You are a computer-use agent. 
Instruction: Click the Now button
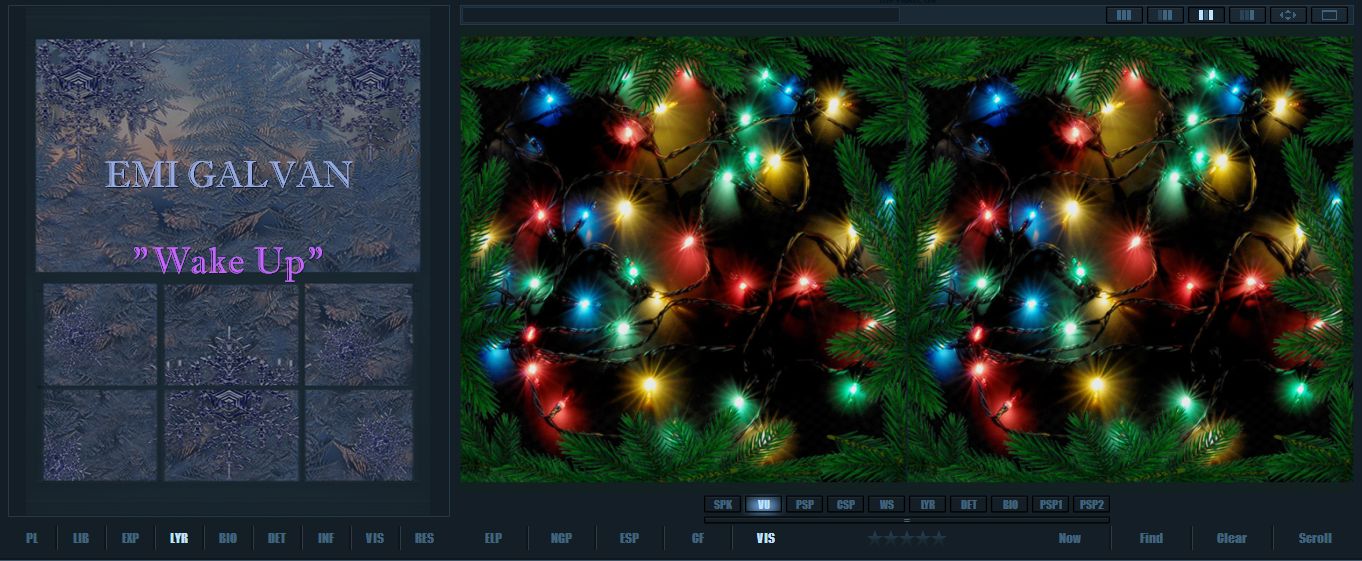pos(1070,538)
